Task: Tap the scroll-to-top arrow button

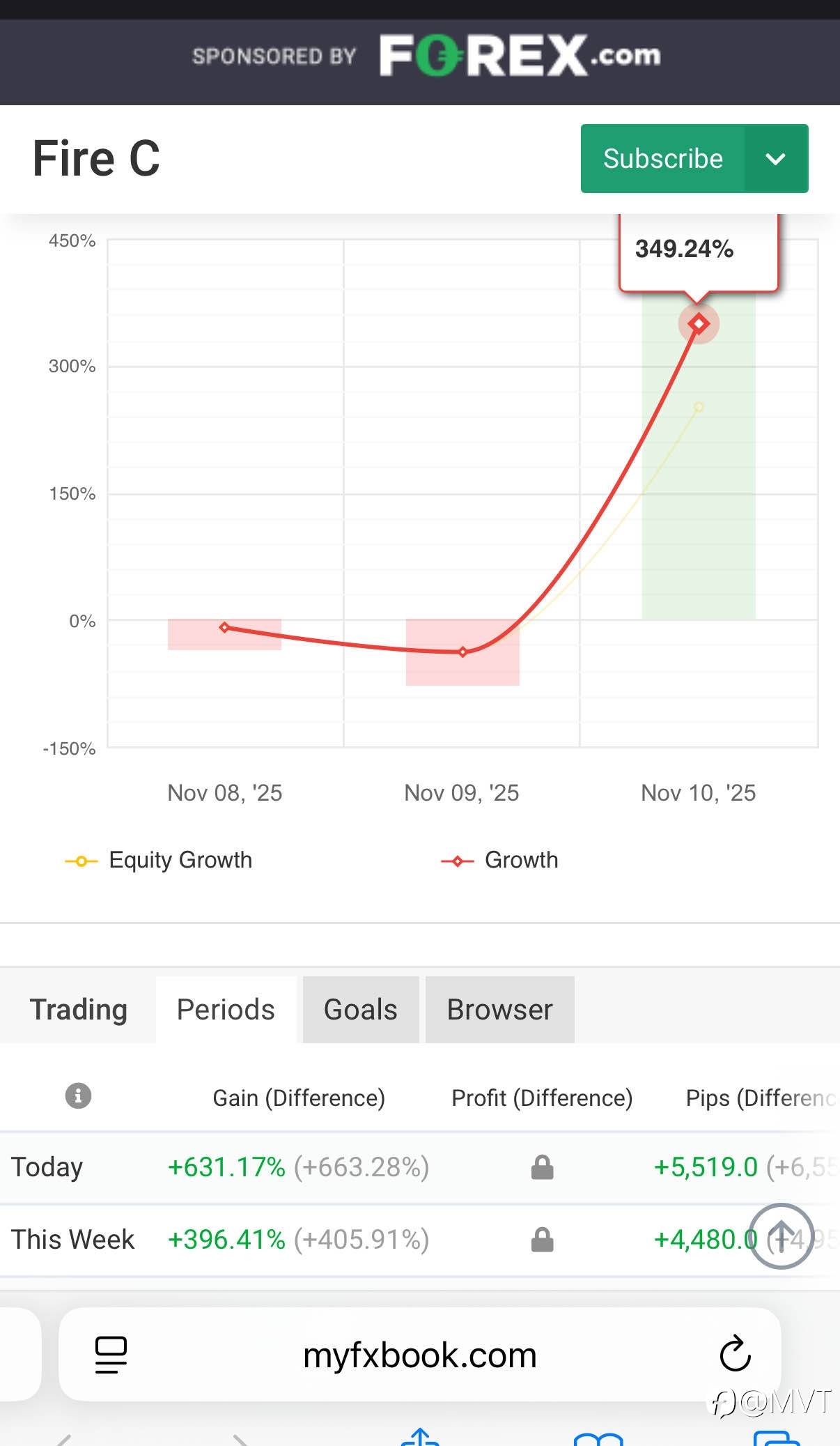Action: 781,1236
